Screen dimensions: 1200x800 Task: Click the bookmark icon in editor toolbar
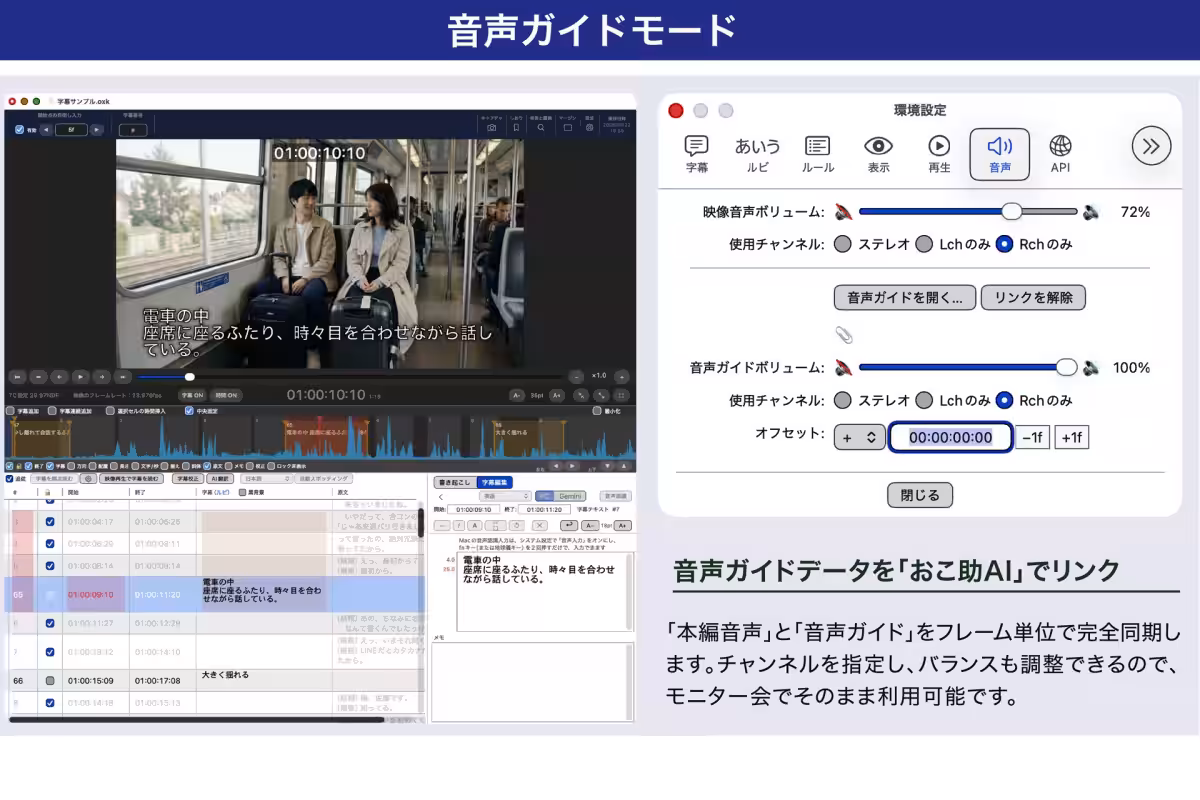[516, 128]
